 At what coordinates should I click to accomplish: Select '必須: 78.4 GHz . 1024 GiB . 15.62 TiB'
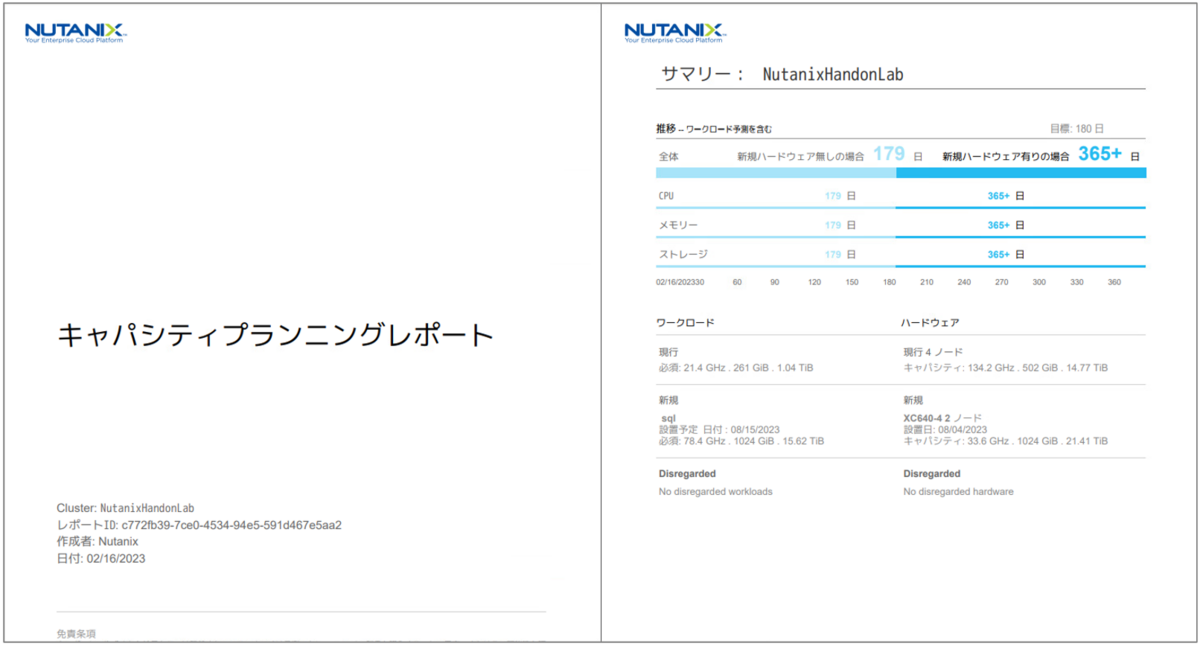(x=742, y=441)
